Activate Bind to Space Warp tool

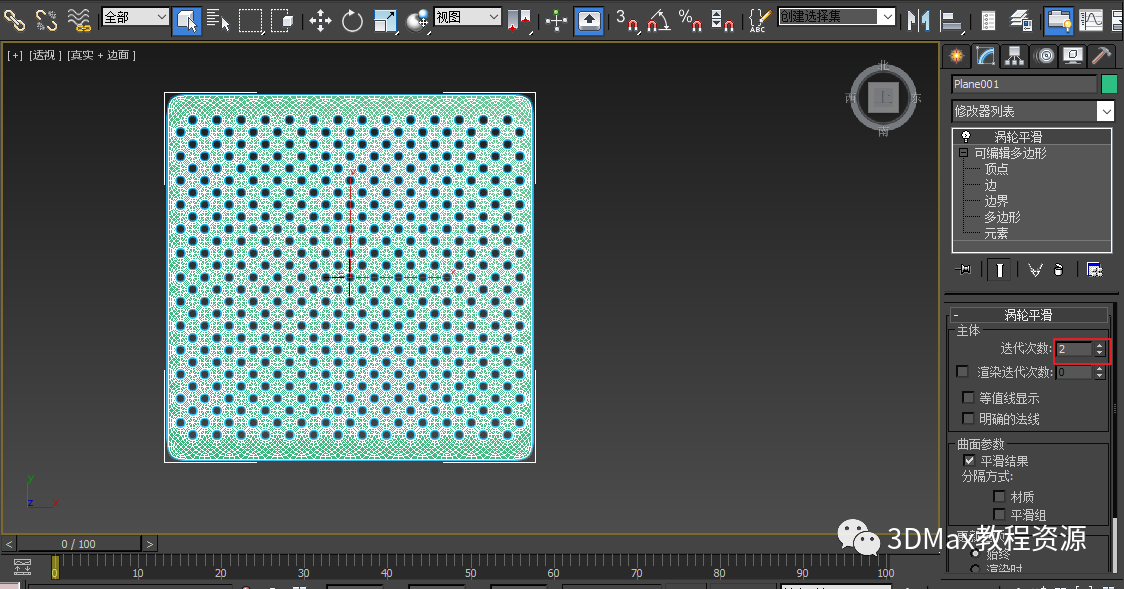[x=79, y=19]
